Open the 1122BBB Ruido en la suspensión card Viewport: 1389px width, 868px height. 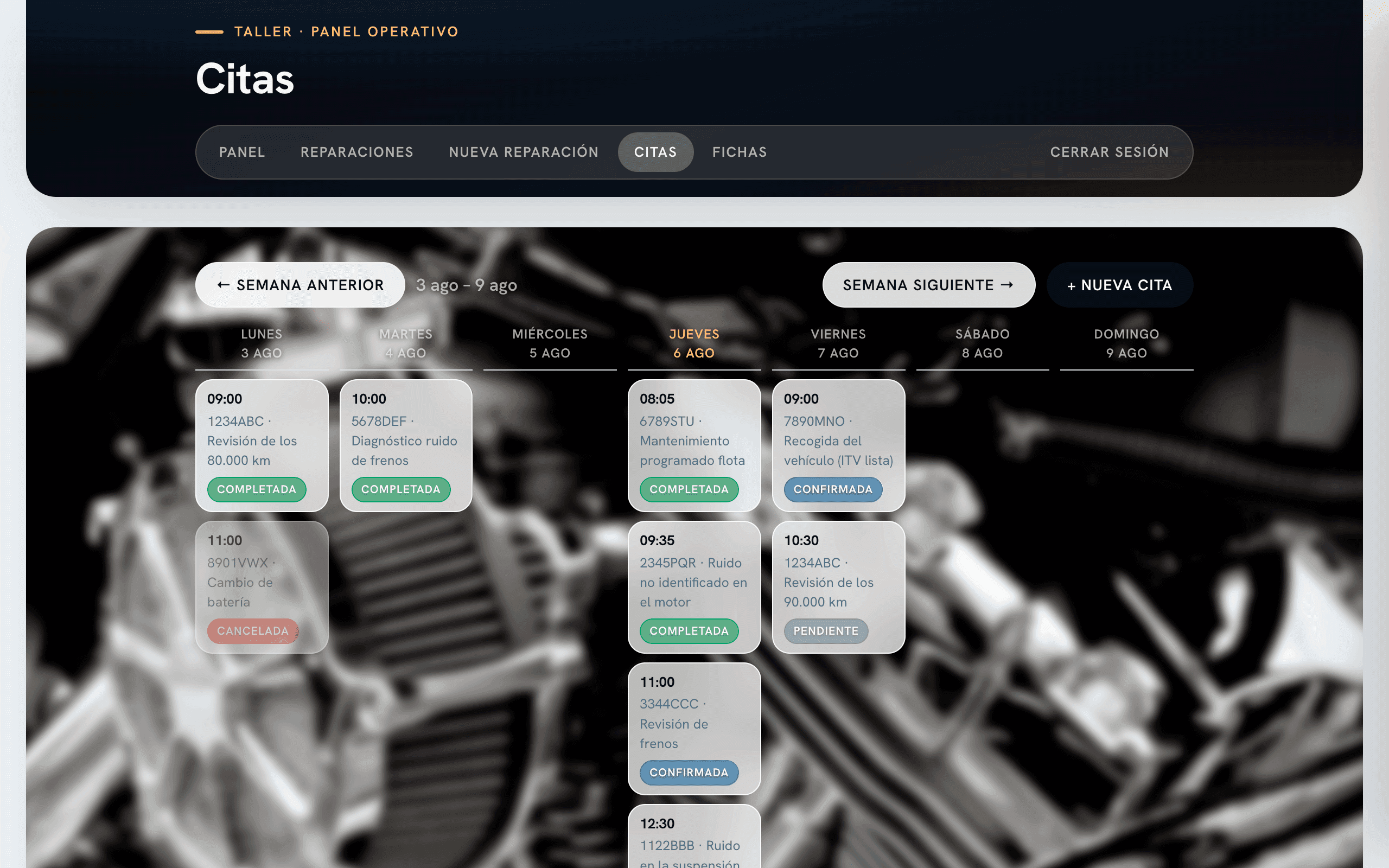click(694, 837)
